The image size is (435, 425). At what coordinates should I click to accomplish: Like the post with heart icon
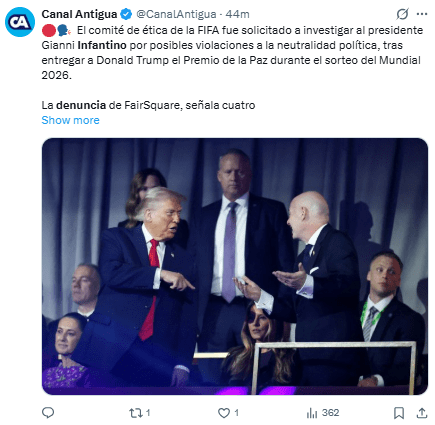224,413
